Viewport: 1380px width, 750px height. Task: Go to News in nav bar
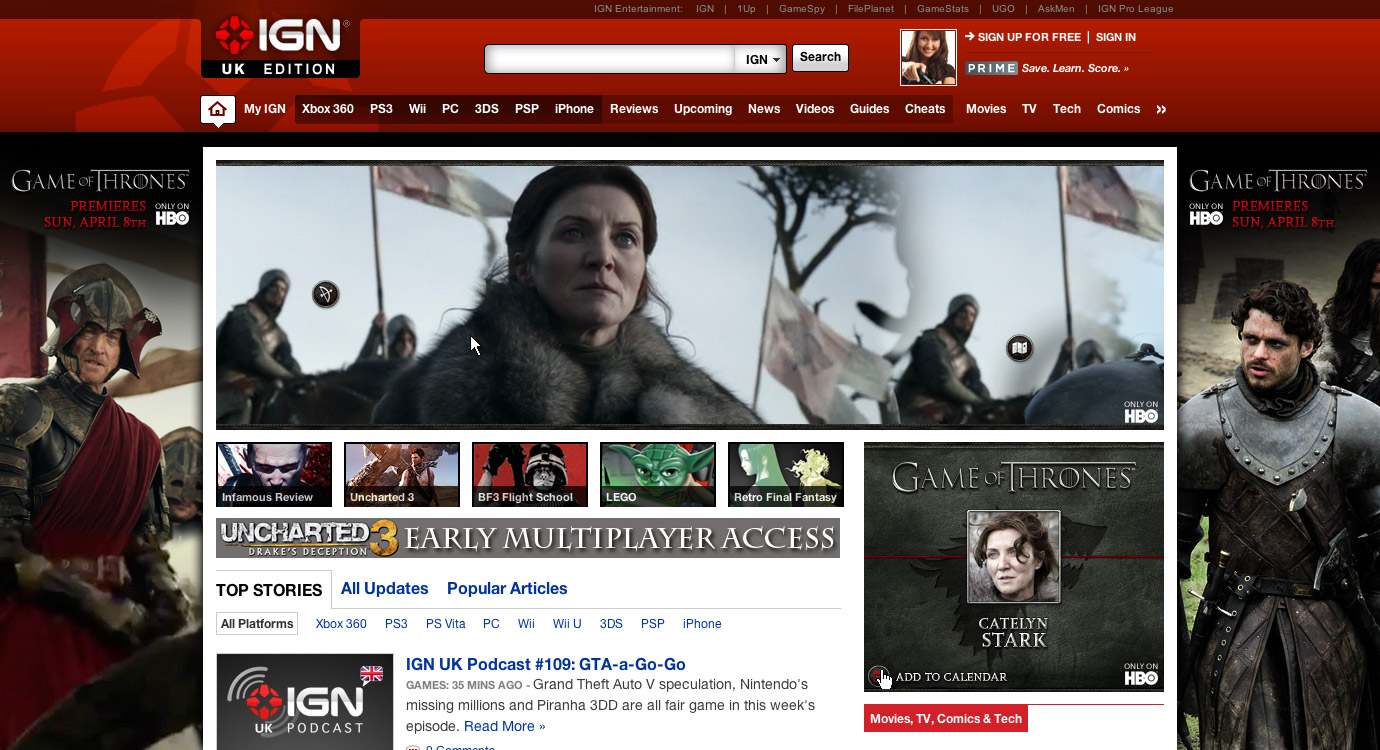(764, 109)
